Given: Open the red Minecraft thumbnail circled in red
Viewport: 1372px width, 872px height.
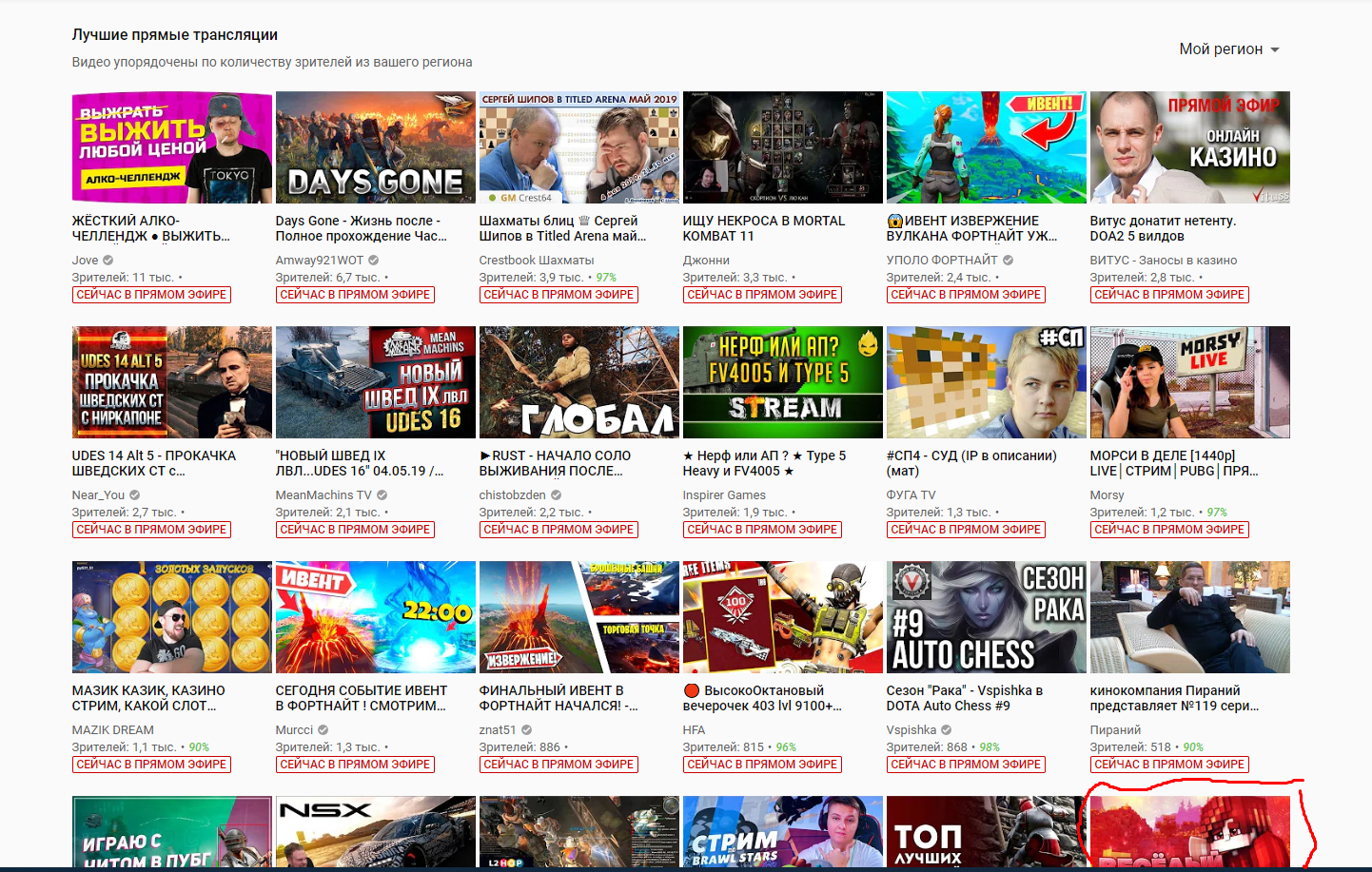Looking at the screenshot, I should coord(1189,832).
